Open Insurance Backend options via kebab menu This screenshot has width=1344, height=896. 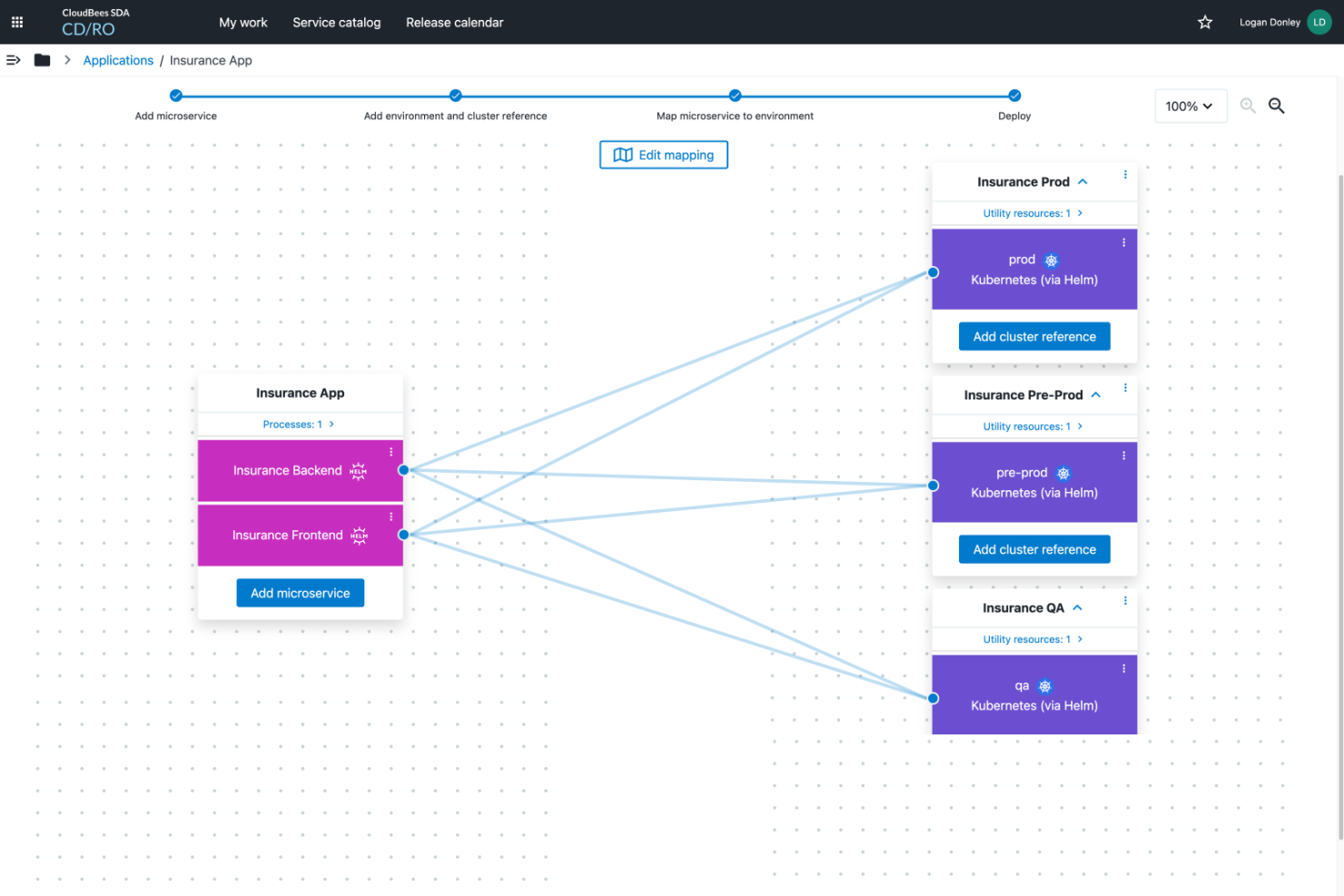tap(390, 451)
